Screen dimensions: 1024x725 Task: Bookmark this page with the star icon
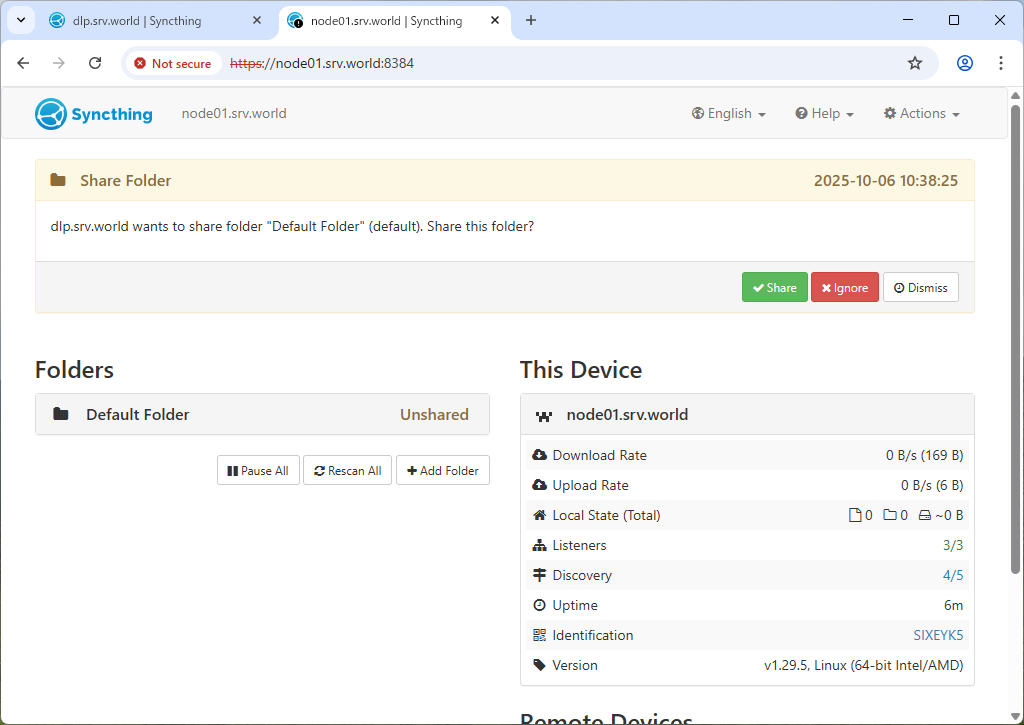pos(914,63)
